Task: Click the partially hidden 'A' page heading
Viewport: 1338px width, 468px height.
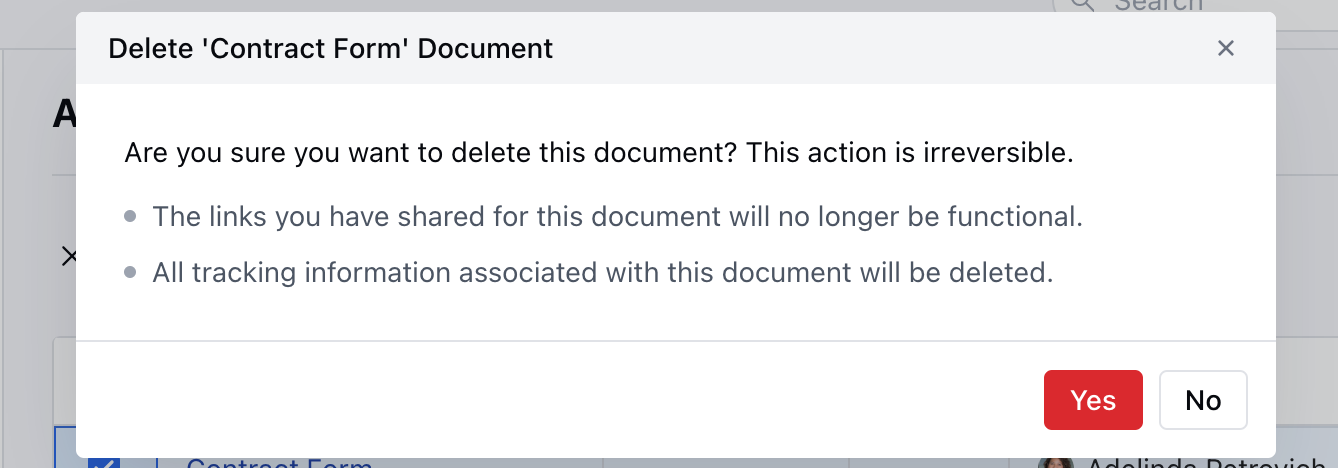Action: (64, 114)
